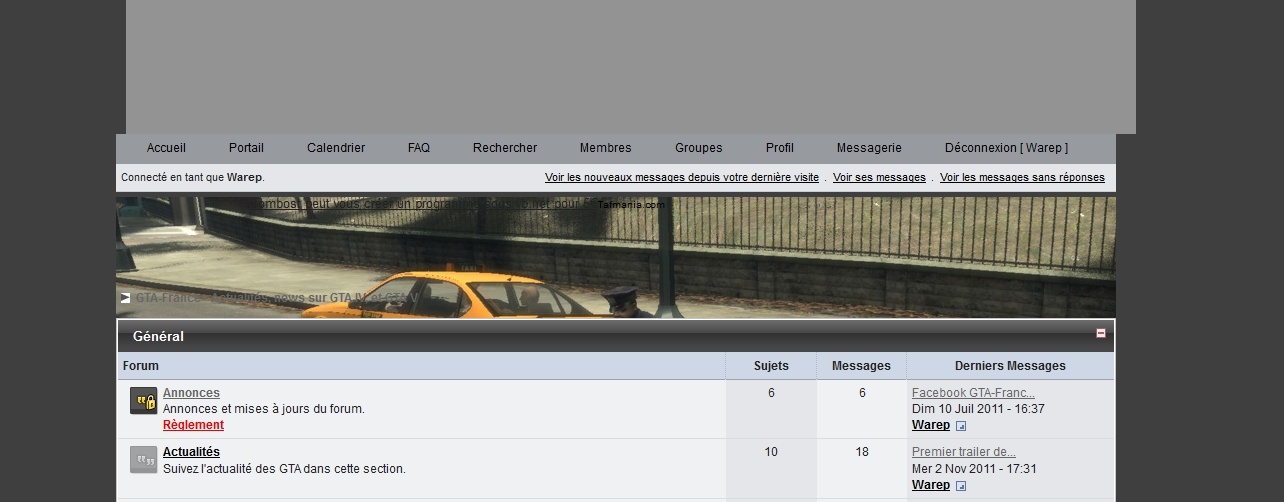Open Warep profile in Annonces row
The width and height of the screenshot is (1284, 502).
tap(931, 425)
